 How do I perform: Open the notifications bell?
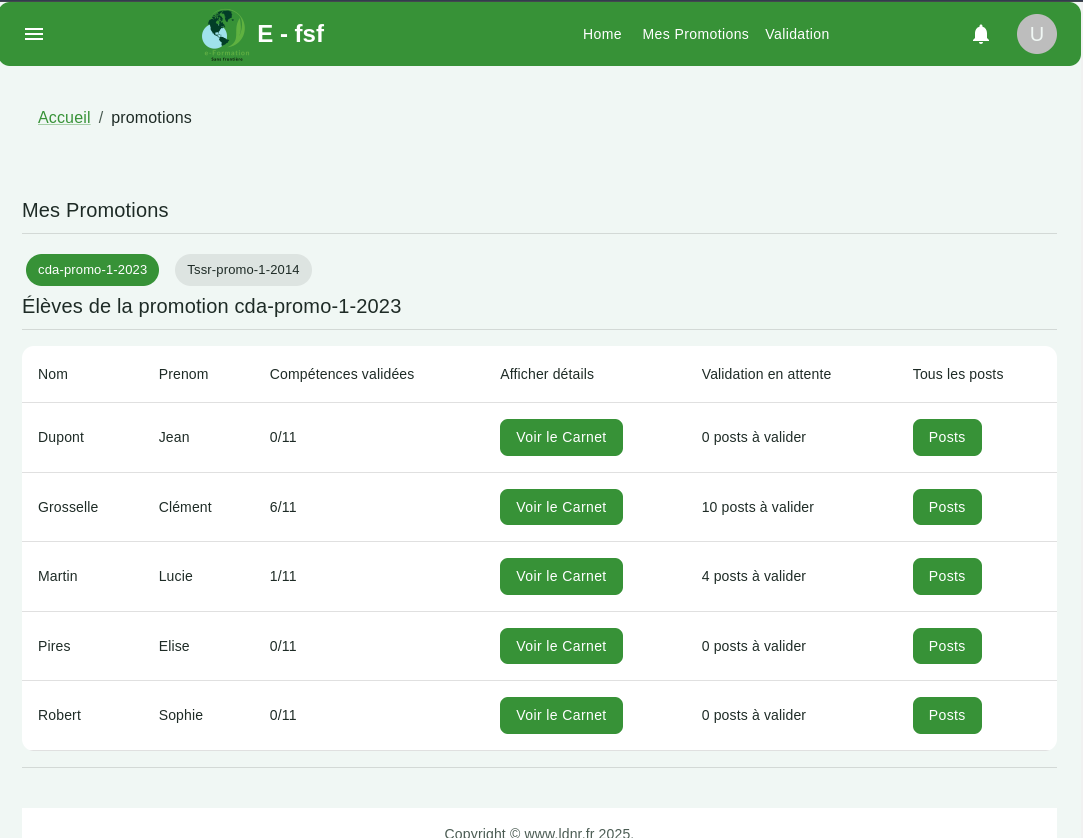click(981, 34)
